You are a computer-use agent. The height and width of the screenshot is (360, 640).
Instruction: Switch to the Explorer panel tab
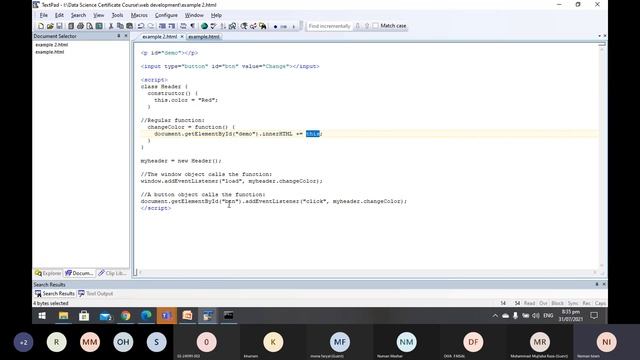[48, 273]
